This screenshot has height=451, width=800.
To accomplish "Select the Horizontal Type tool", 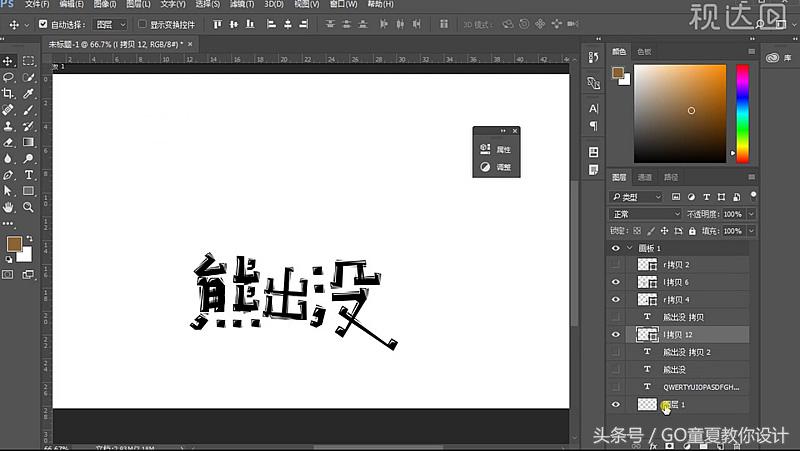I will click(29, 175).
